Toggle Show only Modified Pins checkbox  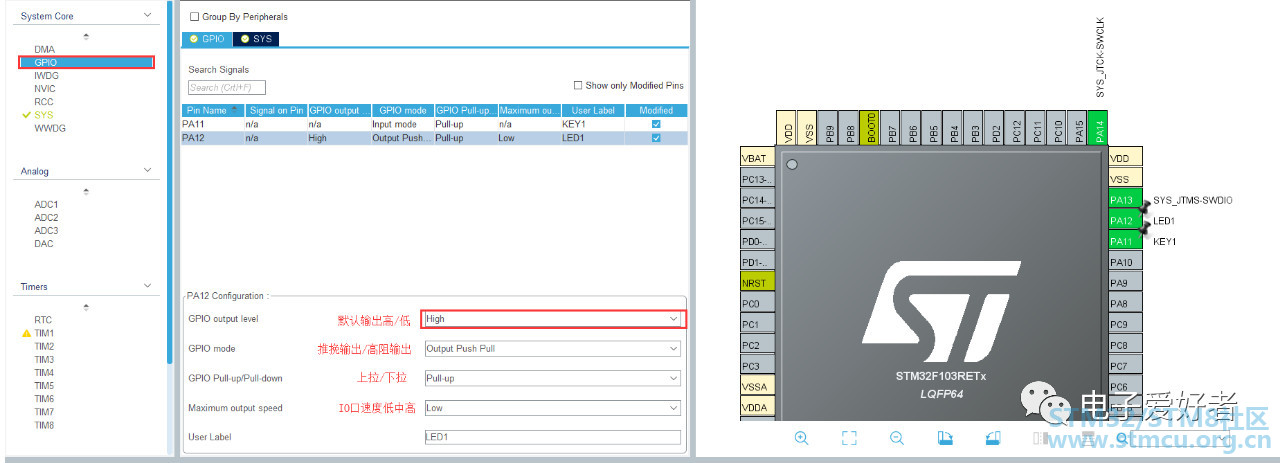click(578, 86)
